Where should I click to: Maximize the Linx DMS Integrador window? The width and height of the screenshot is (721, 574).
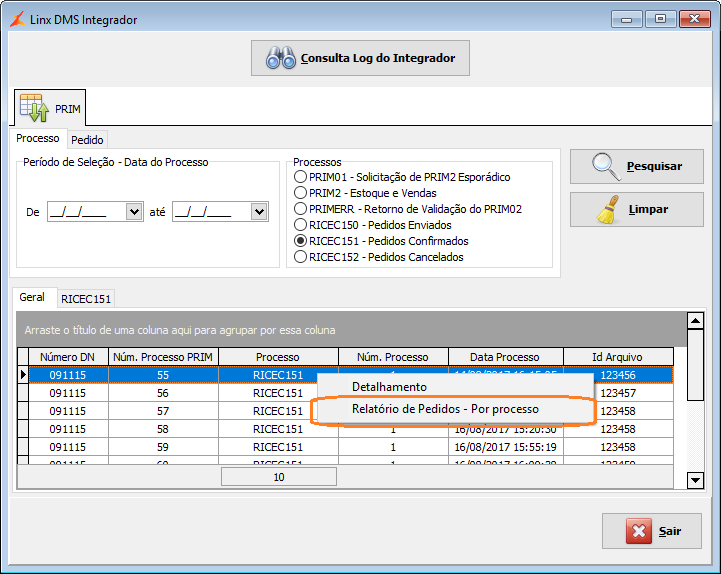(660, 19)
